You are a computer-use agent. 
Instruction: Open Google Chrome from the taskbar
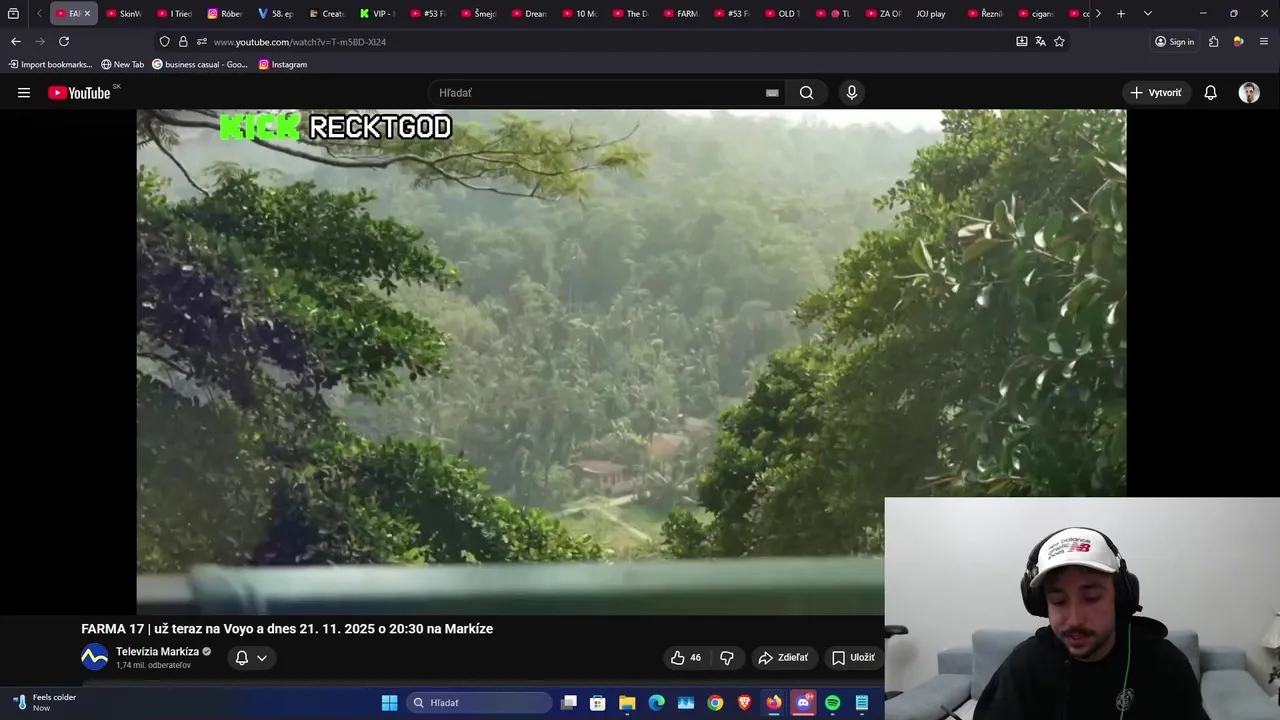[x=715, y=703]
